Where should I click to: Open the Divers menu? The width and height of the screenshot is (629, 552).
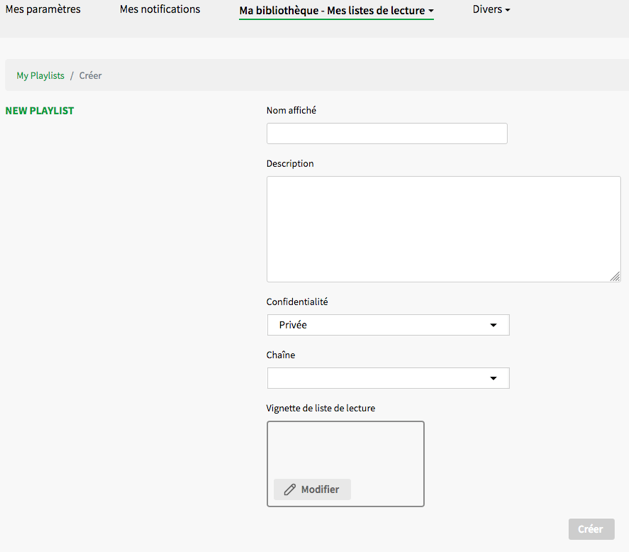[x=490, y=10]
